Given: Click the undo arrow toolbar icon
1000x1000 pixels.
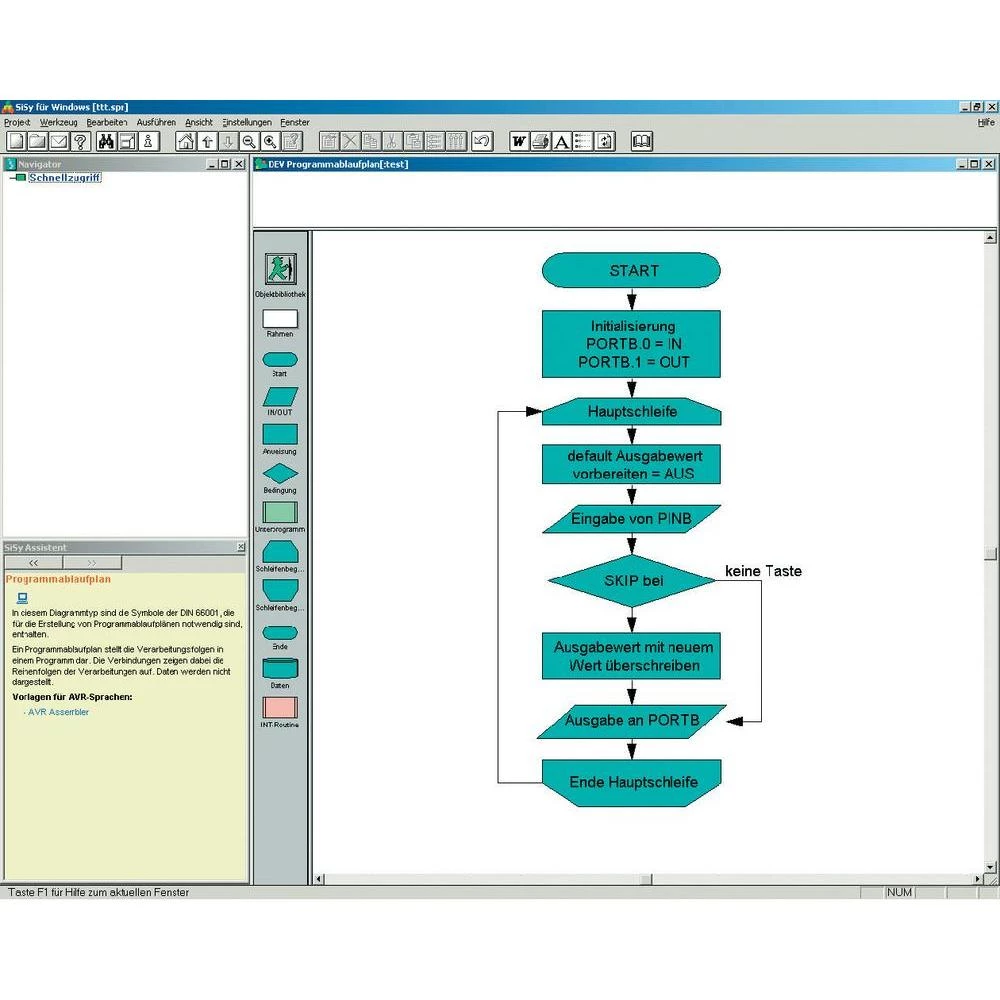Looking at the screenshot, I should click(x=482, y=141).
